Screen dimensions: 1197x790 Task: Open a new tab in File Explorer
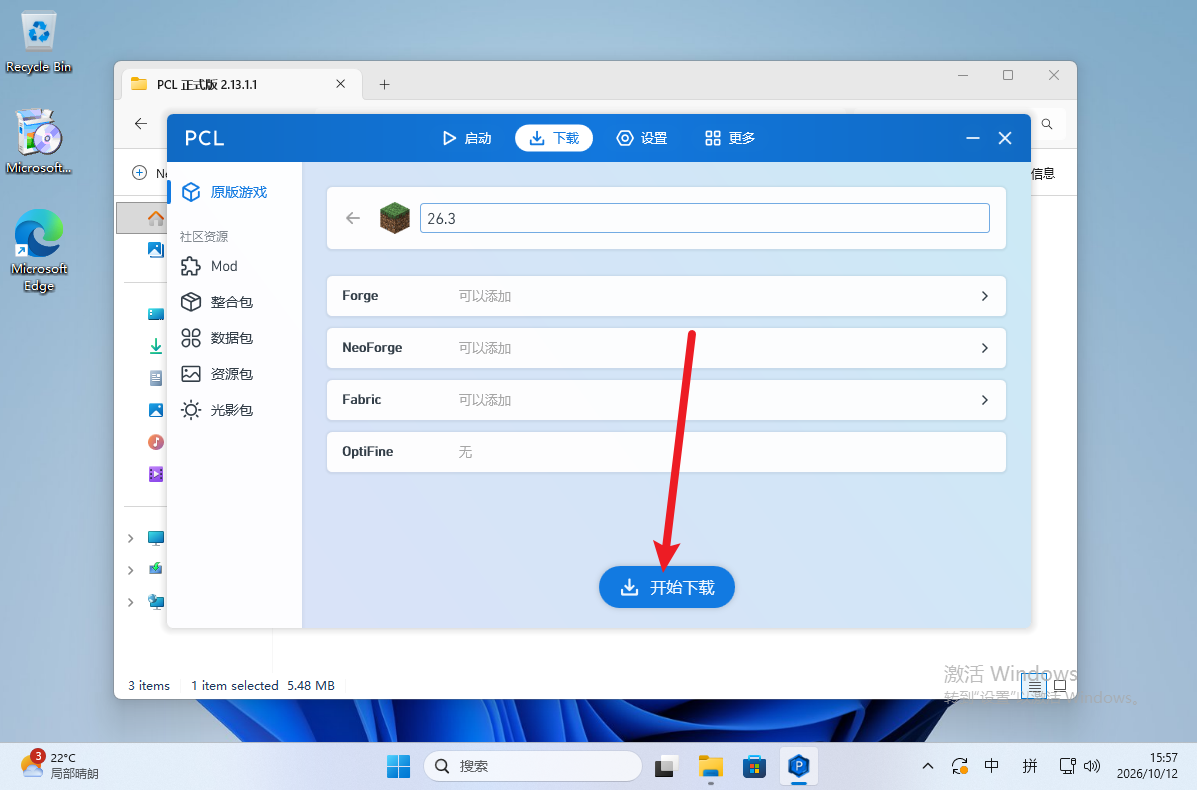tap(385, 85)
